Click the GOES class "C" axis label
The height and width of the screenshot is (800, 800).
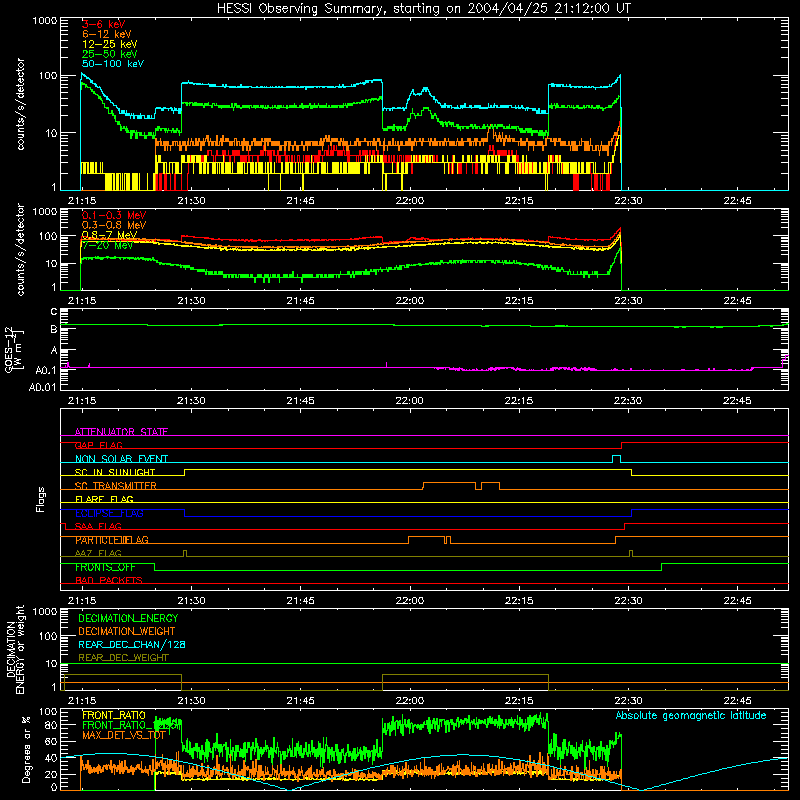(x=54, y=311)
